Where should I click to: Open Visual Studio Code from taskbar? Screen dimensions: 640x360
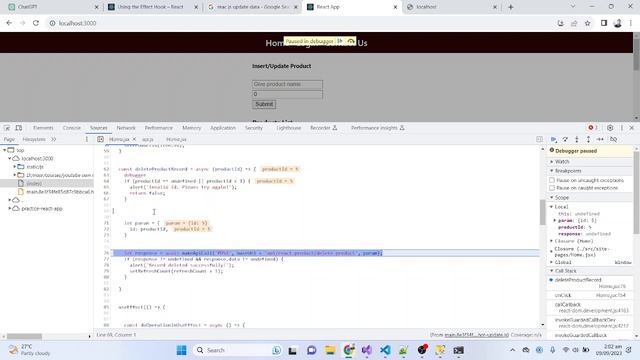tap(385, 350)
